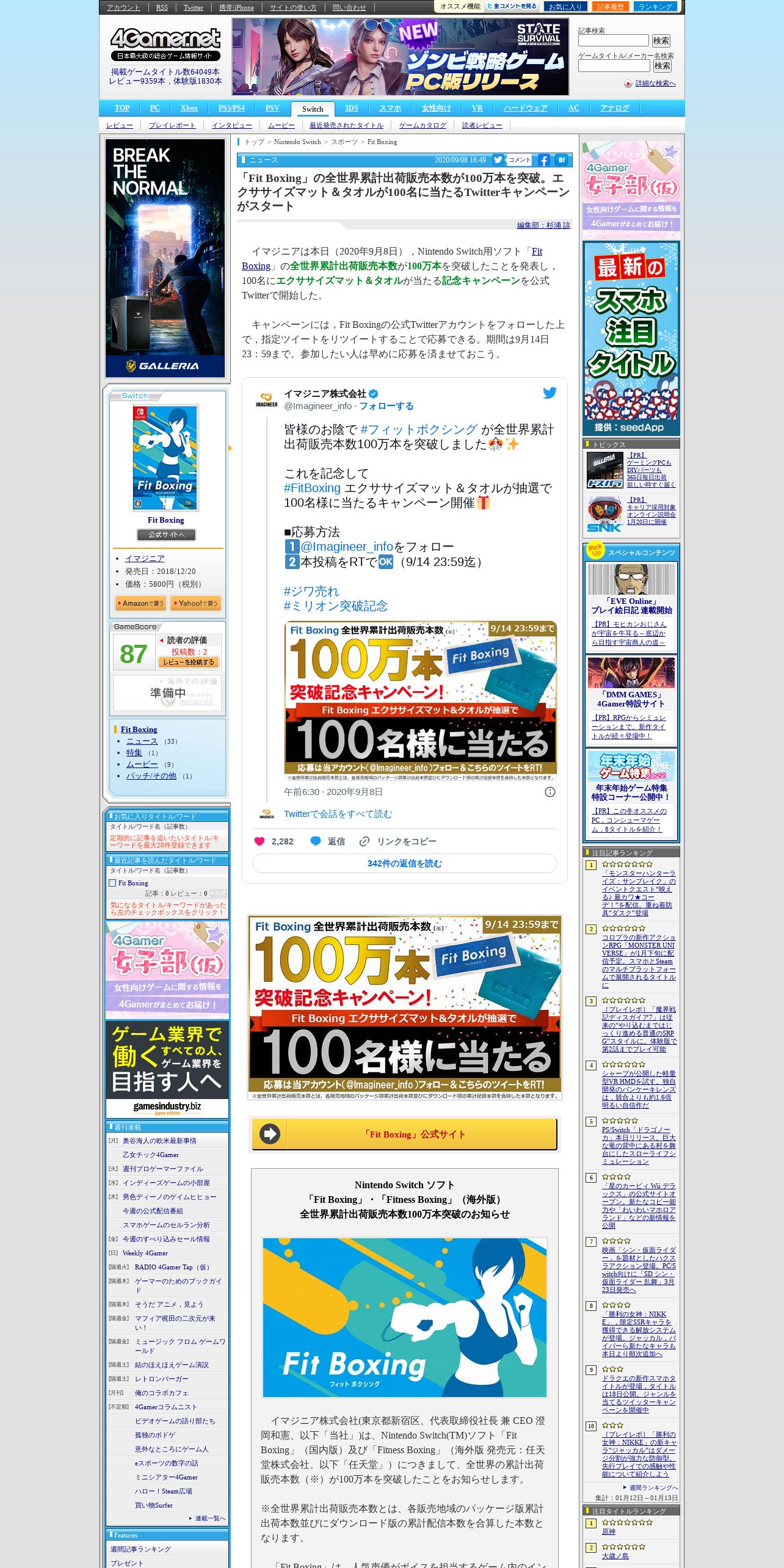Click the Imagineer avatar in tweet header
784x1568 pixels.
tap(266, 399)
